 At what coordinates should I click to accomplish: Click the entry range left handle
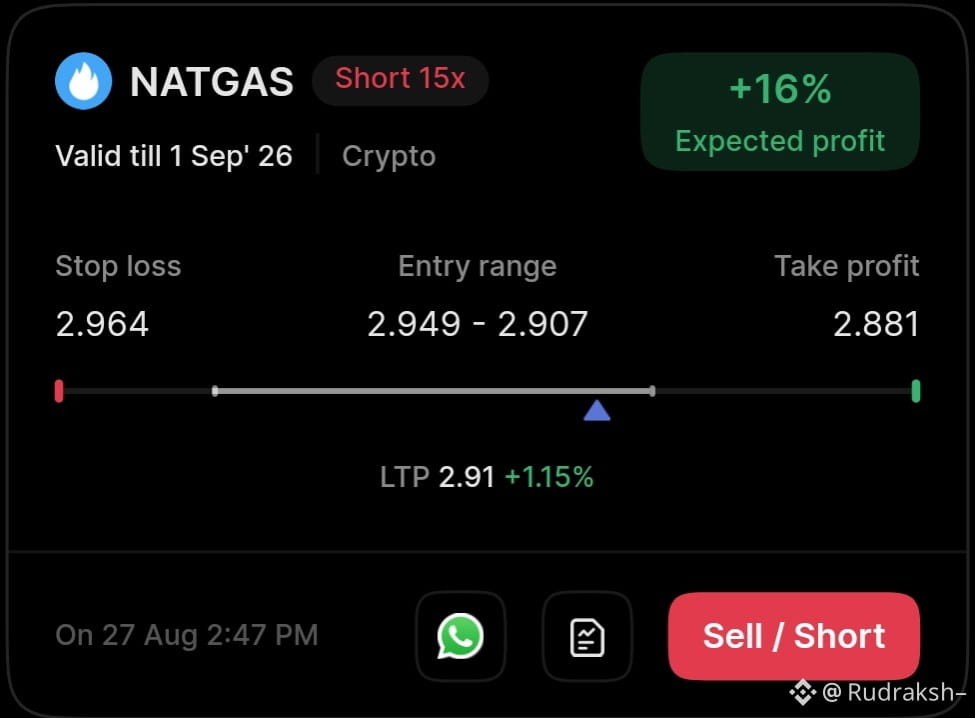(x=215, y=391)
